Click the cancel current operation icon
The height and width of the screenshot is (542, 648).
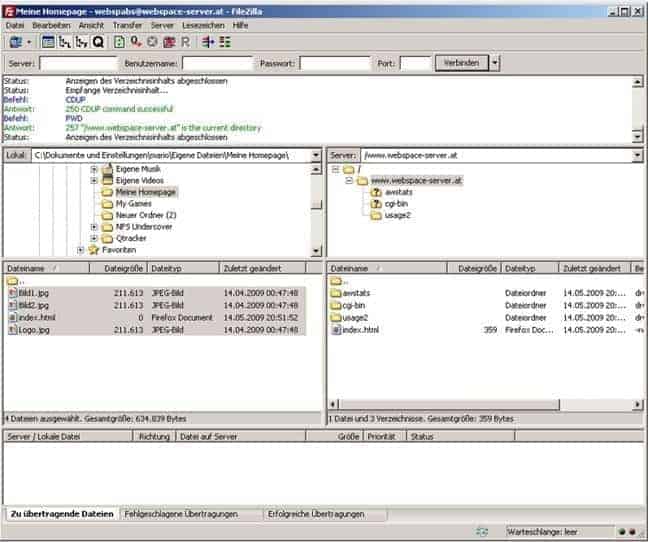point(152,42)
